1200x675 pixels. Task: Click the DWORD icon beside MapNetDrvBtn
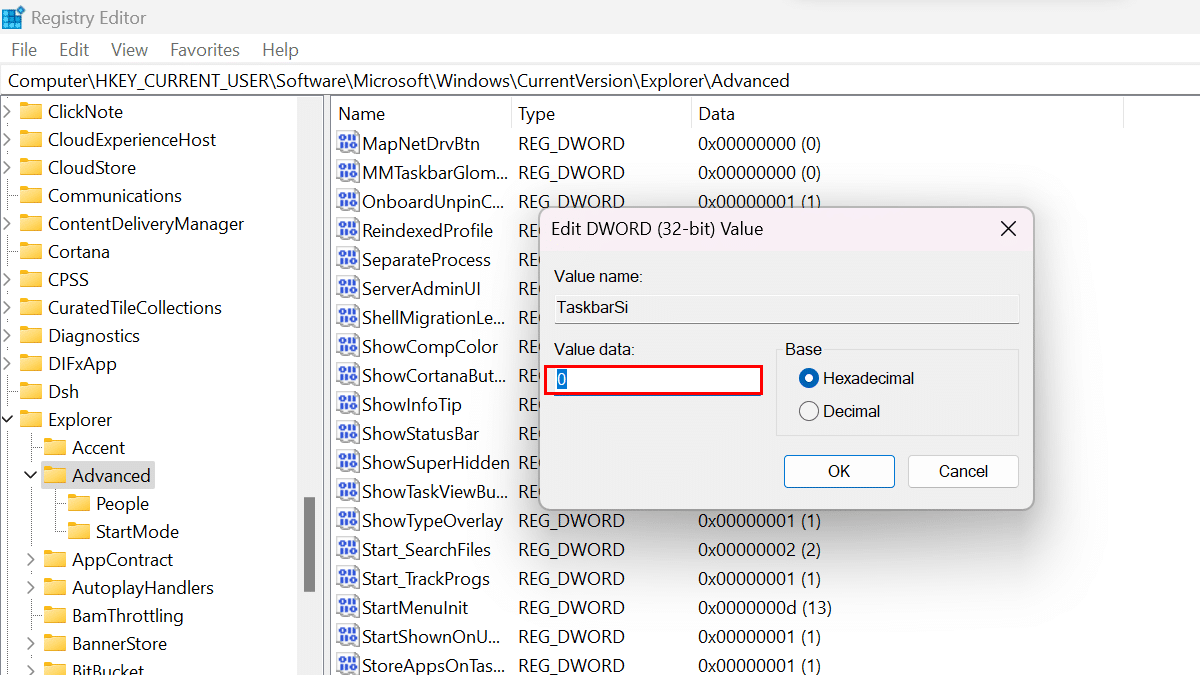(x=347, y=144)
